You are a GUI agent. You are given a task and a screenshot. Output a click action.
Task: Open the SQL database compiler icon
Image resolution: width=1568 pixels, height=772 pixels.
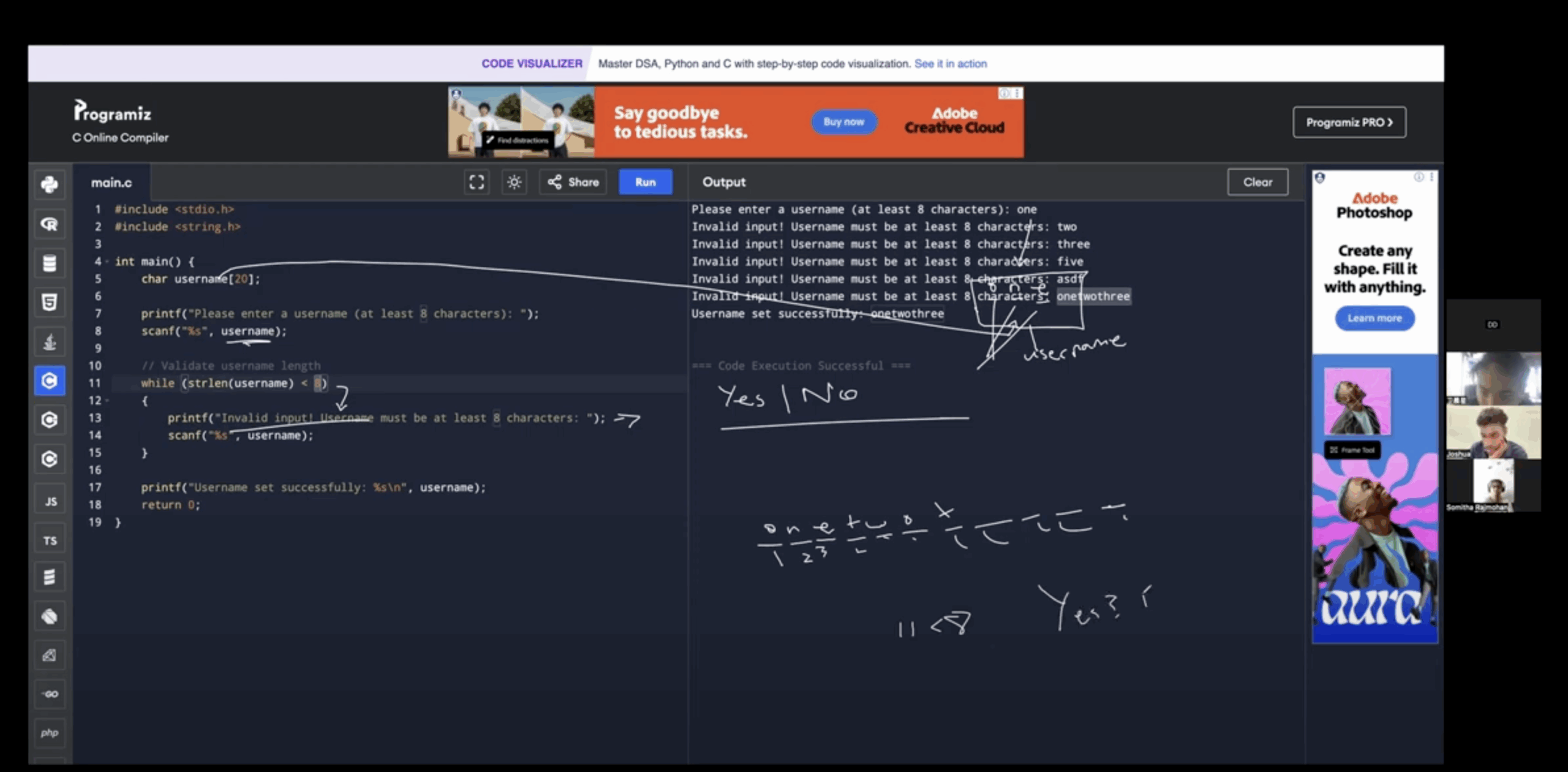50,263
